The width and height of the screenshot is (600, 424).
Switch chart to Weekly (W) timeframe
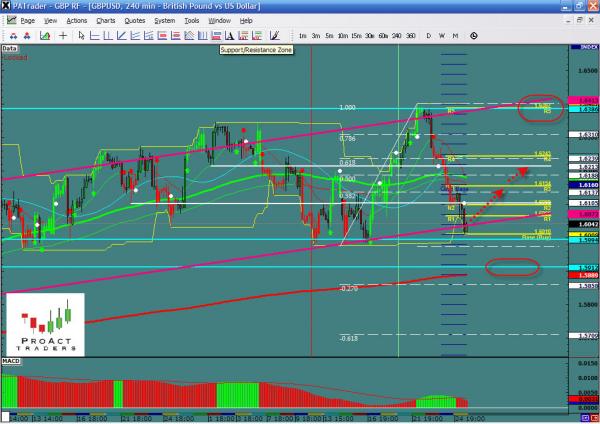tap(442, 36)
